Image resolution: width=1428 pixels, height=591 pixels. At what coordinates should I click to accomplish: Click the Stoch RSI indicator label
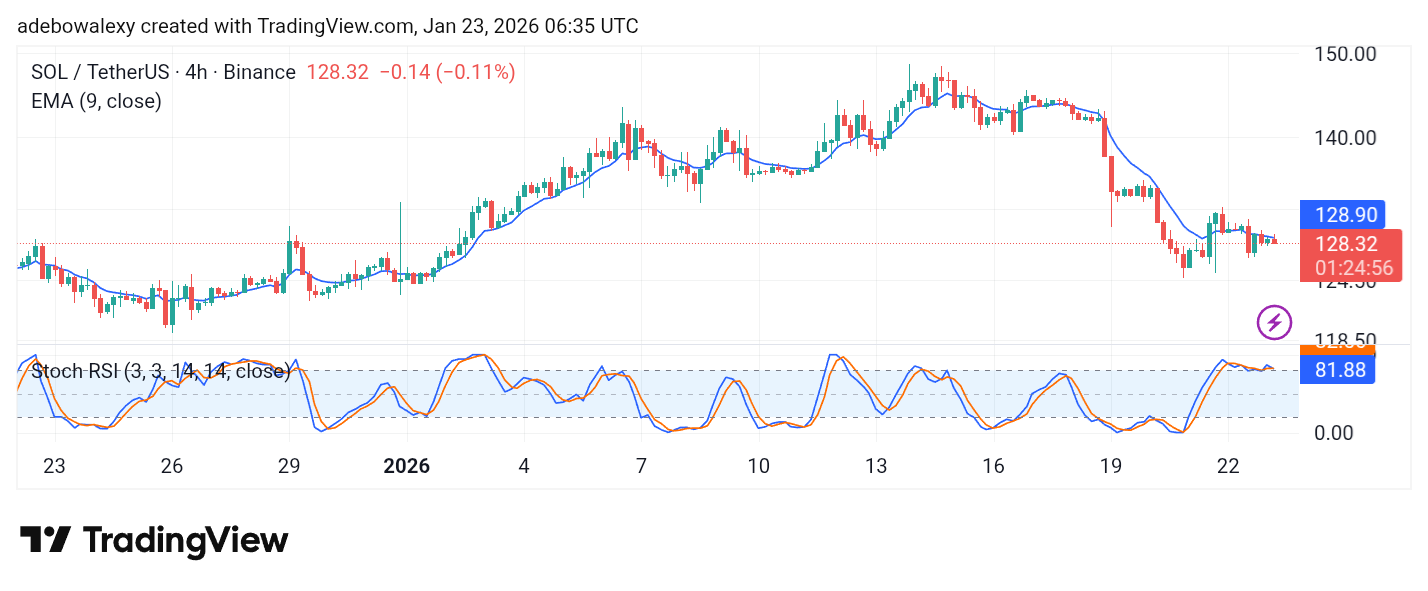click(161, 372)
